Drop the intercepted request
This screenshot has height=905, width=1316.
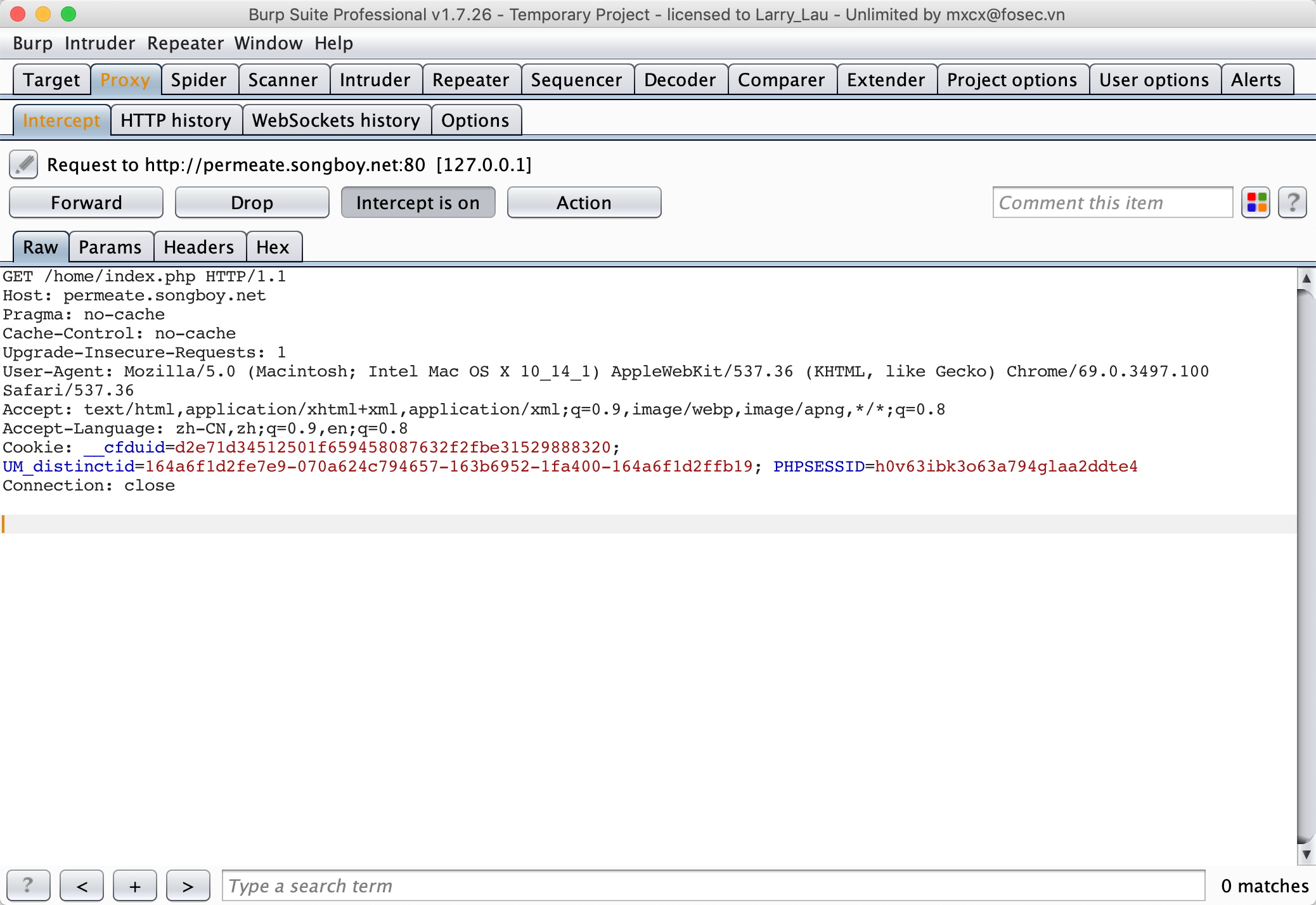pos(252,203)
